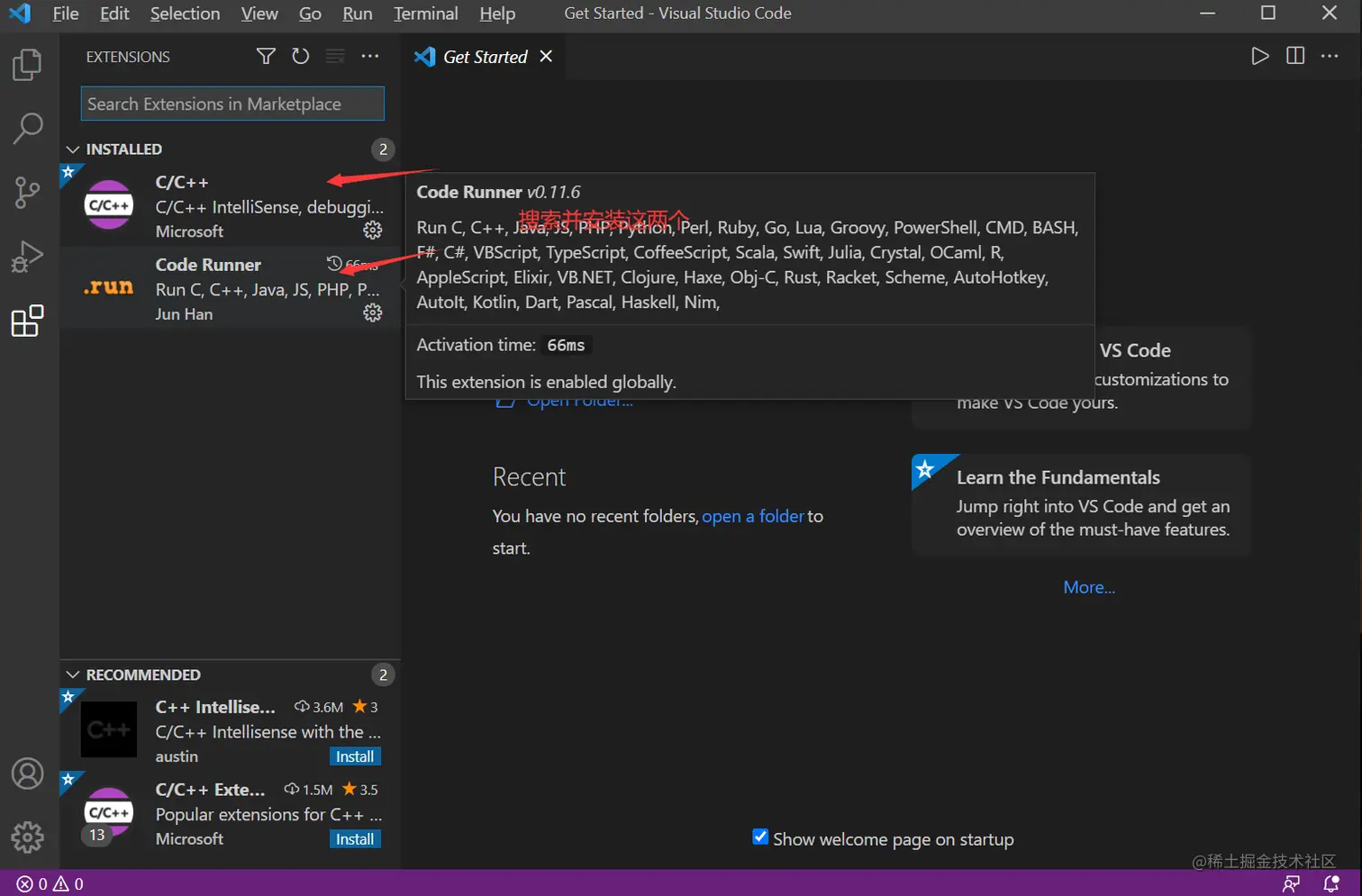Open the Run menu
The width and height of the screenshot is (1362, 896).
[358, 14]
